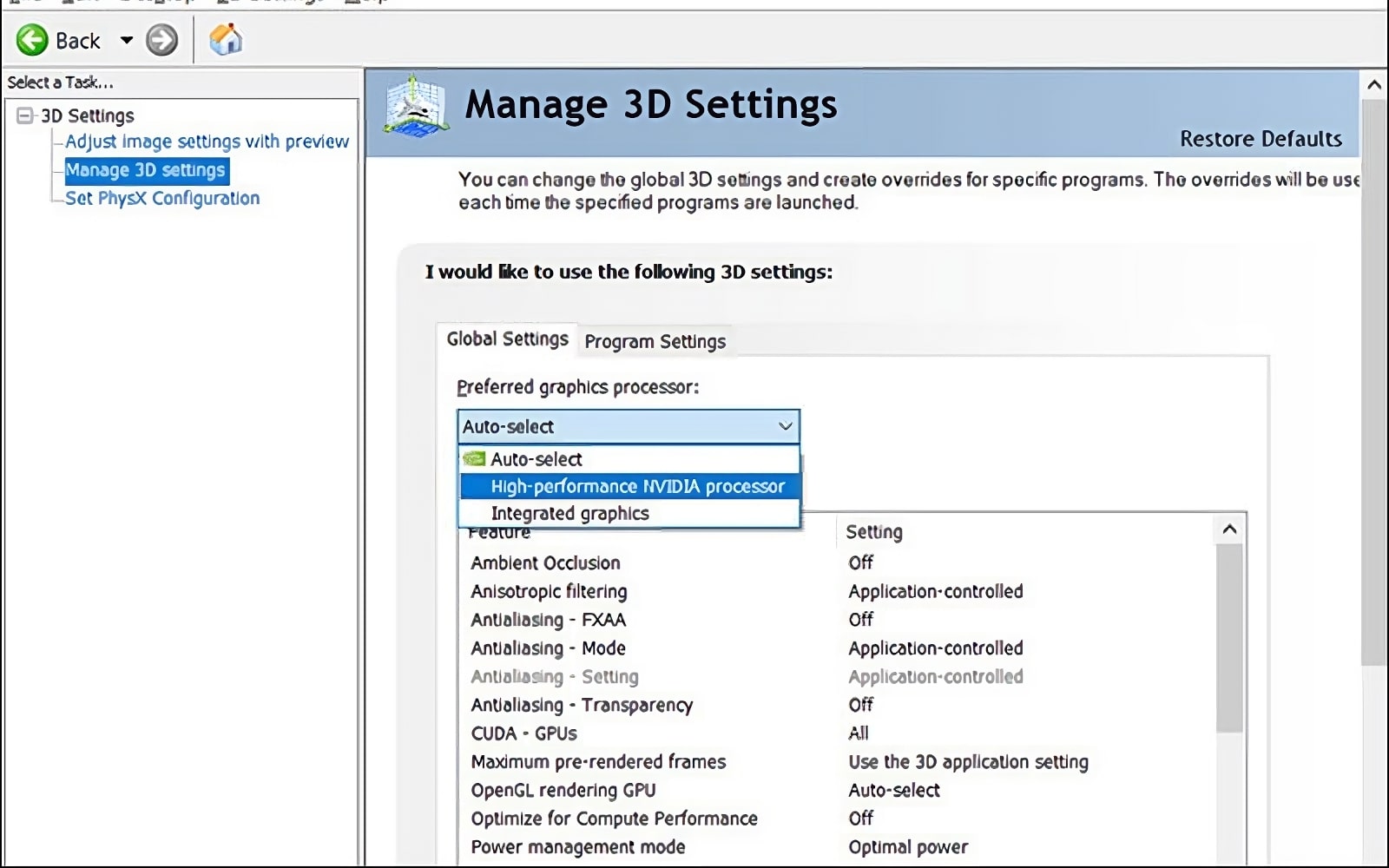The height and width of the screenshot is (868, 1389).
Task: Click the Forward arrow icon
Action: point(161,40)
